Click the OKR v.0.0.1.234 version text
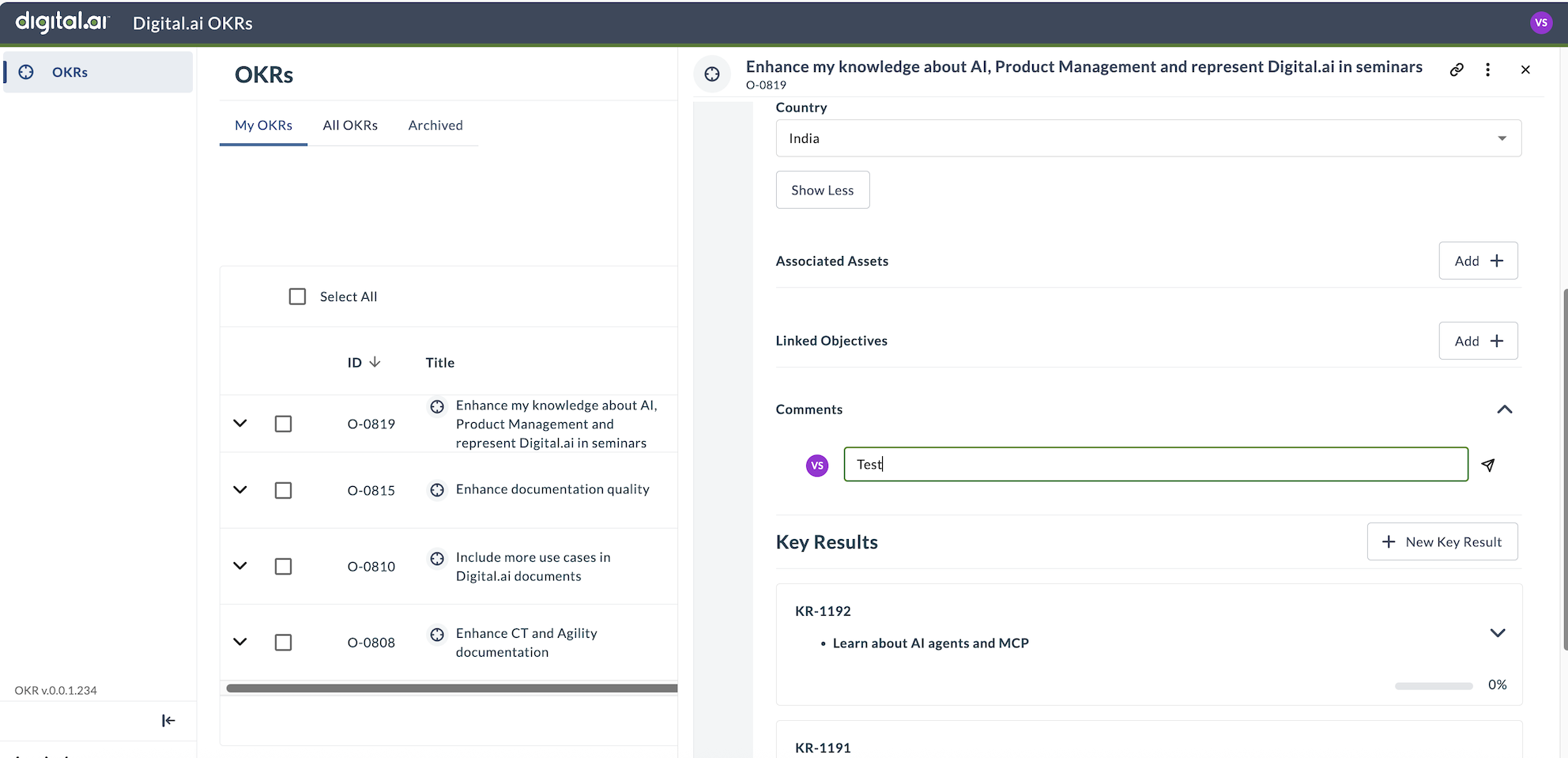1568x758 pixels. pos(55,690)
